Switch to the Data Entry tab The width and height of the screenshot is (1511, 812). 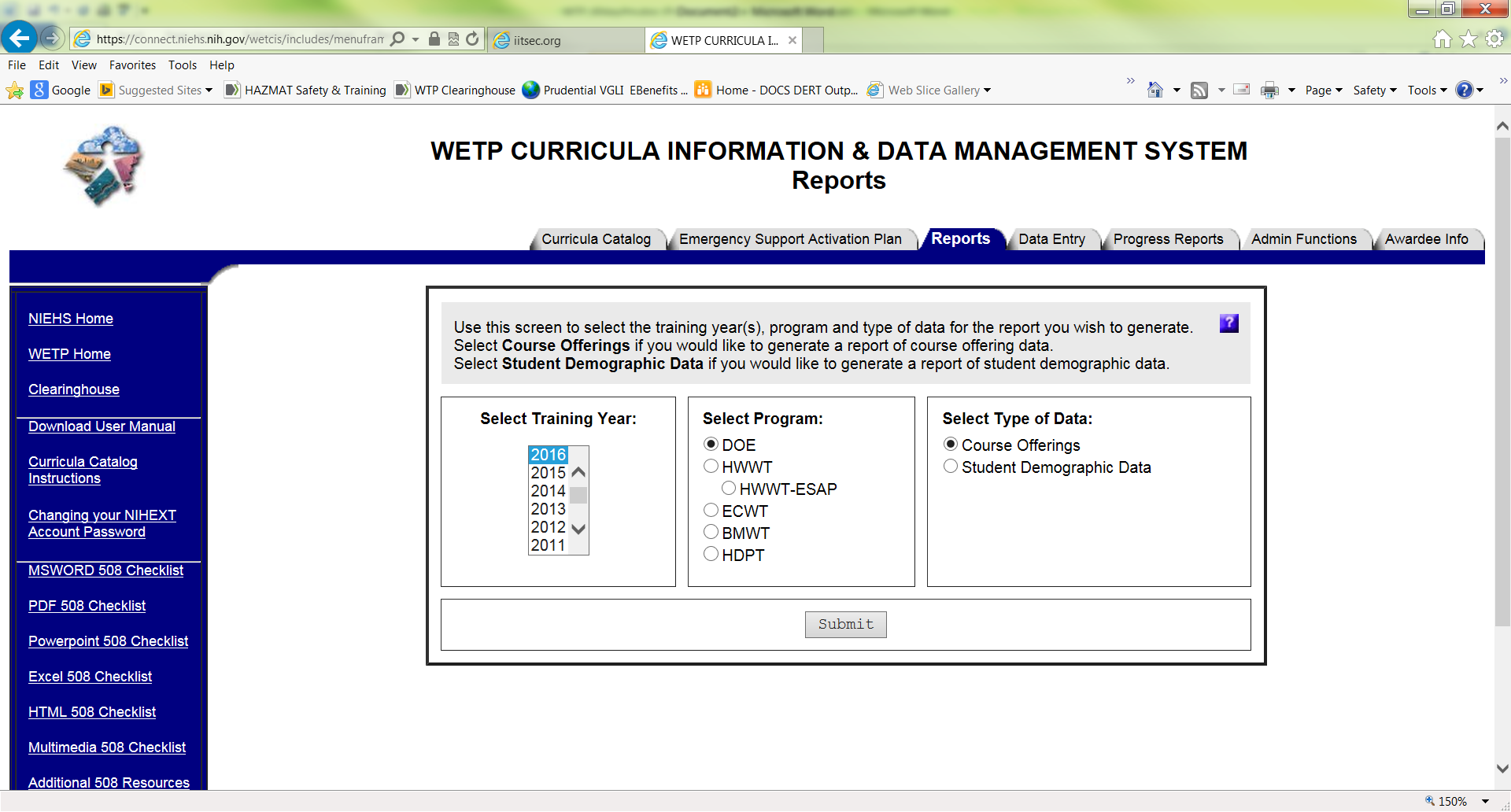pos(1051,239)
